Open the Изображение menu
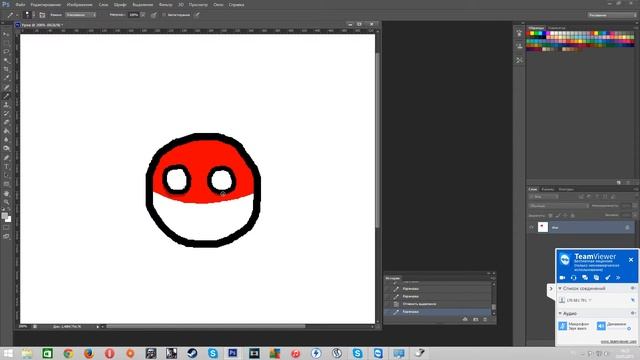This screenshot has height=360, width=640. click(x=79, y=4)
